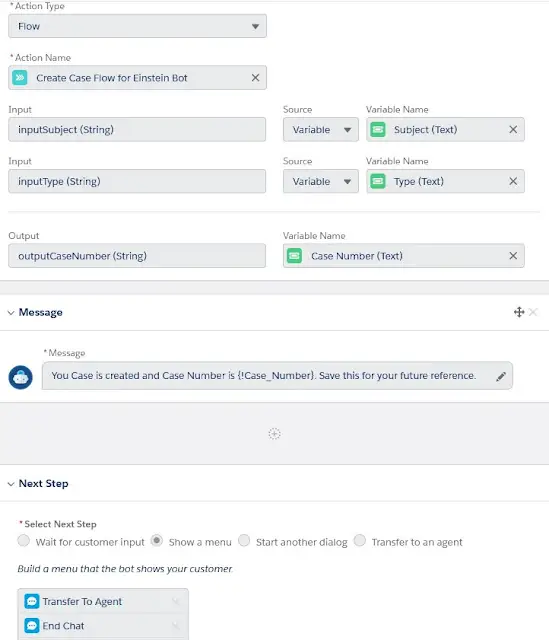Remove the Subject (Text) variable
549x640 pixels.
coord(513,129)
